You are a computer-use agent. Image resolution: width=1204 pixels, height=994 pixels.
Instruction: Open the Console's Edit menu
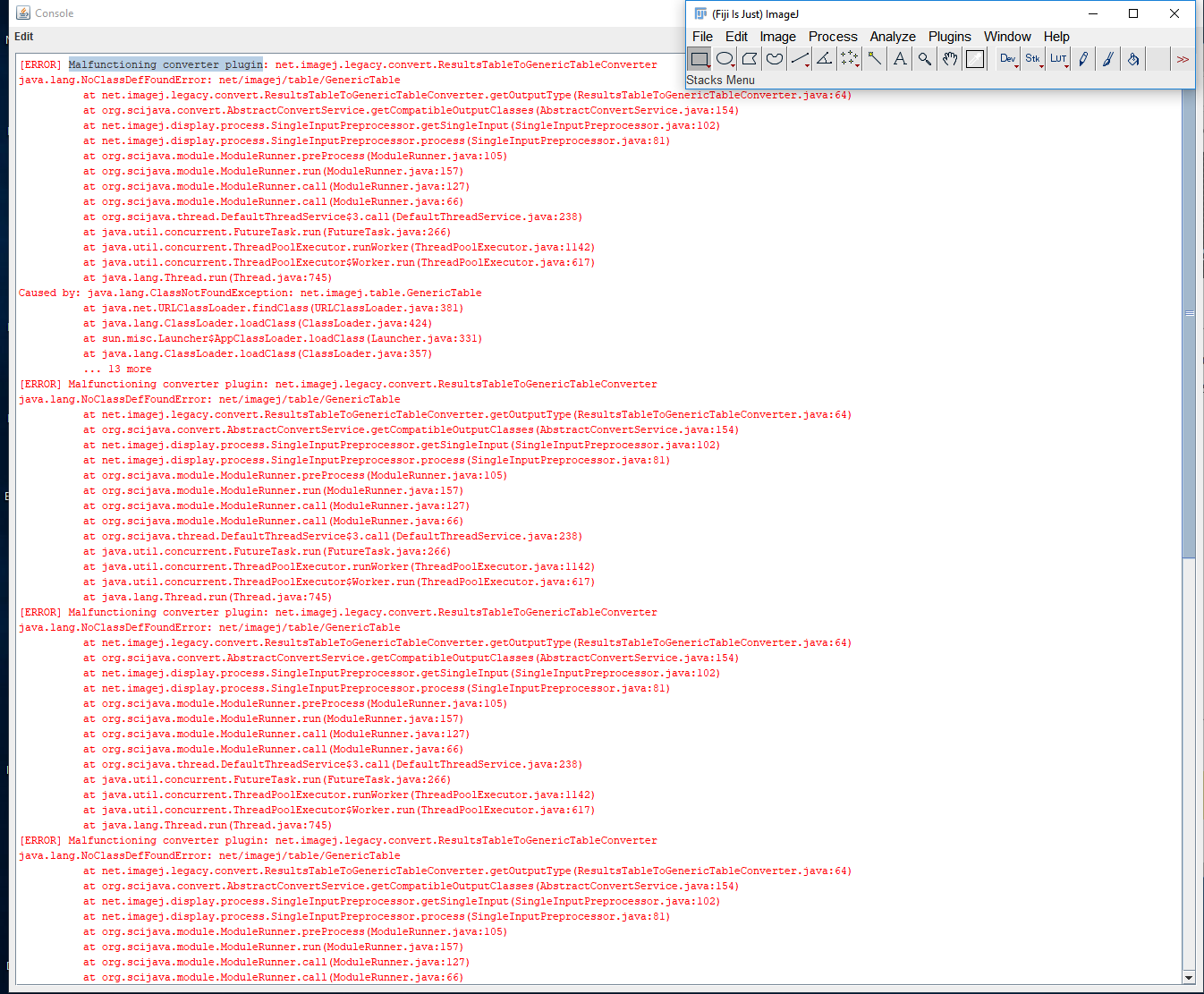23,37
